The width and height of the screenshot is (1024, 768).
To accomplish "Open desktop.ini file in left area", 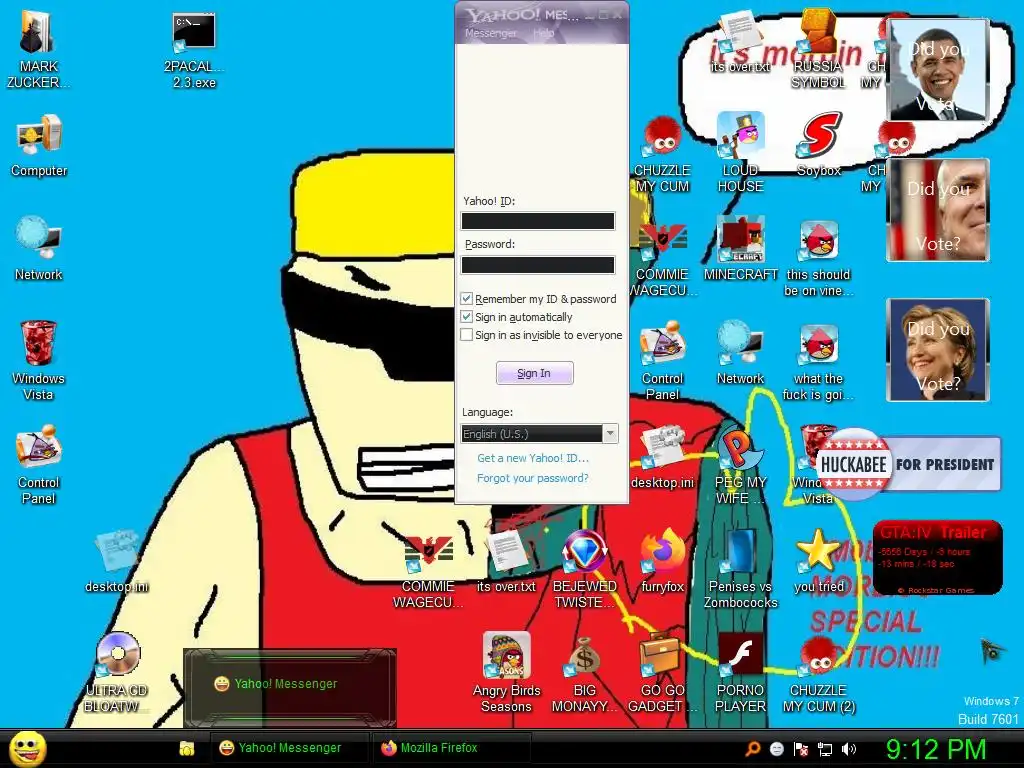I will [x=116, y=560].
